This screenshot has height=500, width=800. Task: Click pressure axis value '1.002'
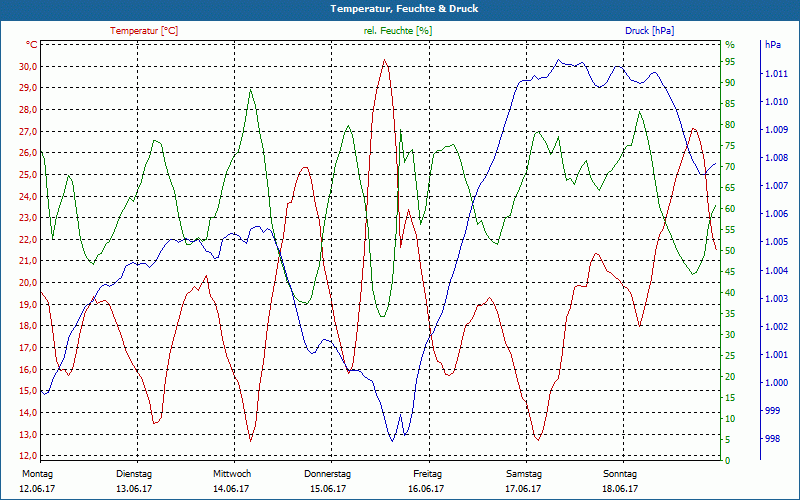(776, 327)
